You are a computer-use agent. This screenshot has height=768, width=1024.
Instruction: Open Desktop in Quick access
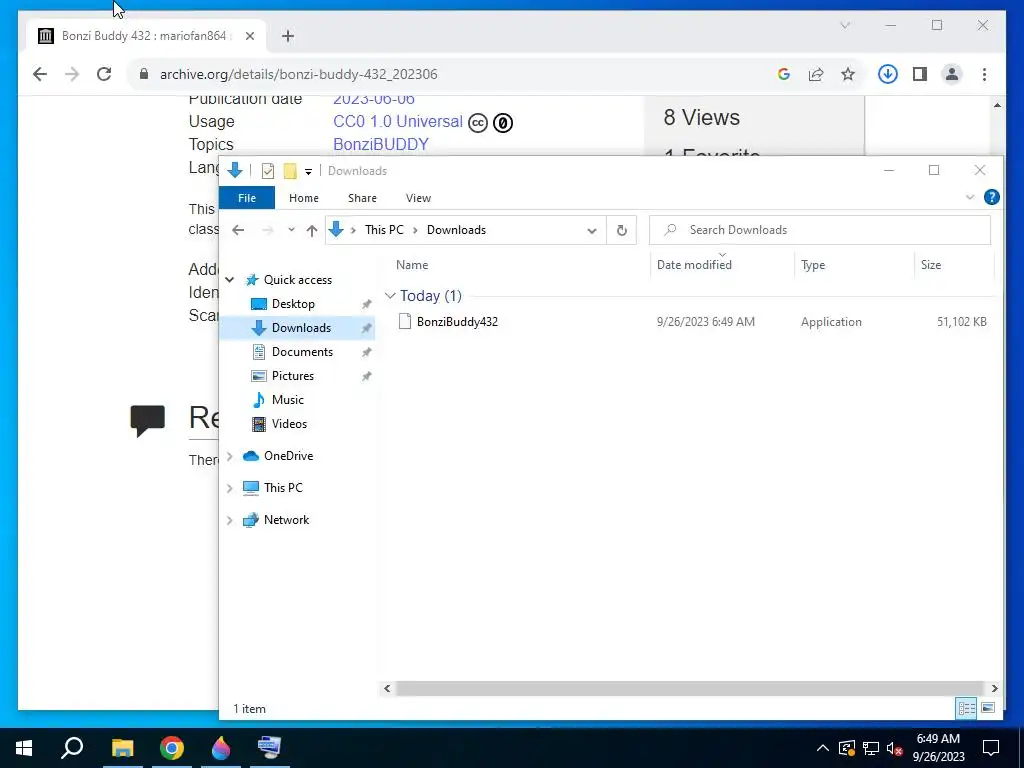tap(293, 304)
